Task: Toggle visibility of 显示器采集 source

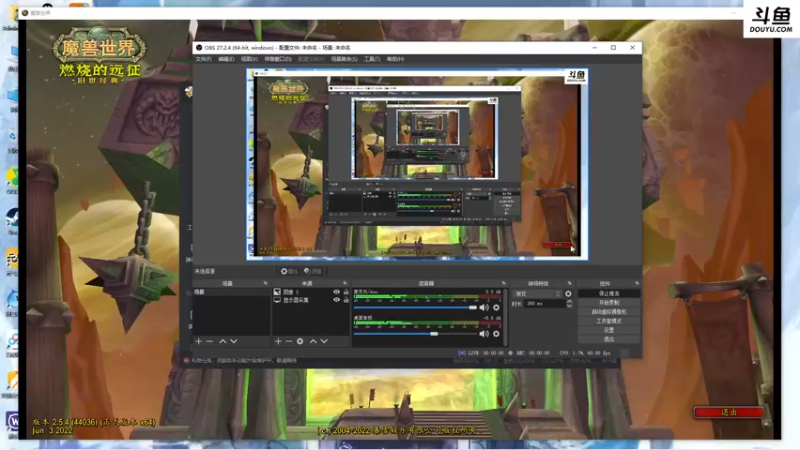Action: 336,300
